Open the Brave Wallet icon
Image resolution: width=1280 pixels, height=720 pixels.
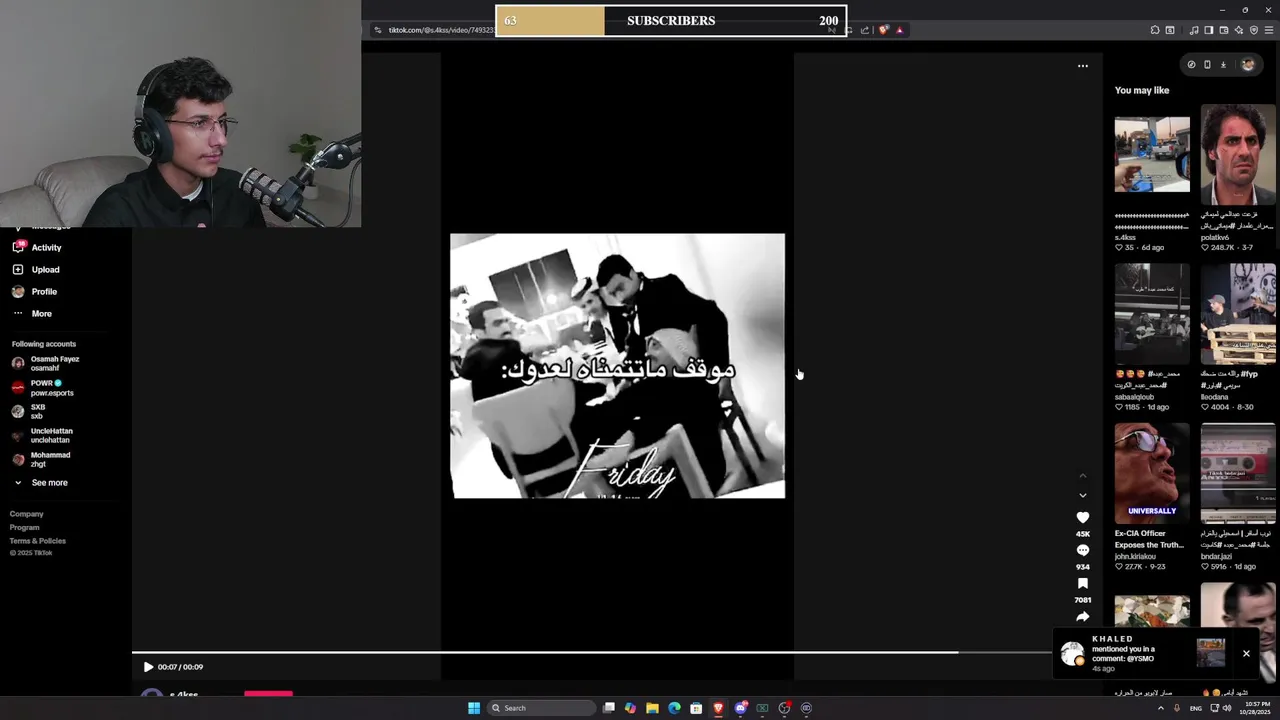pyautogui.click(x=1224, y=30)
